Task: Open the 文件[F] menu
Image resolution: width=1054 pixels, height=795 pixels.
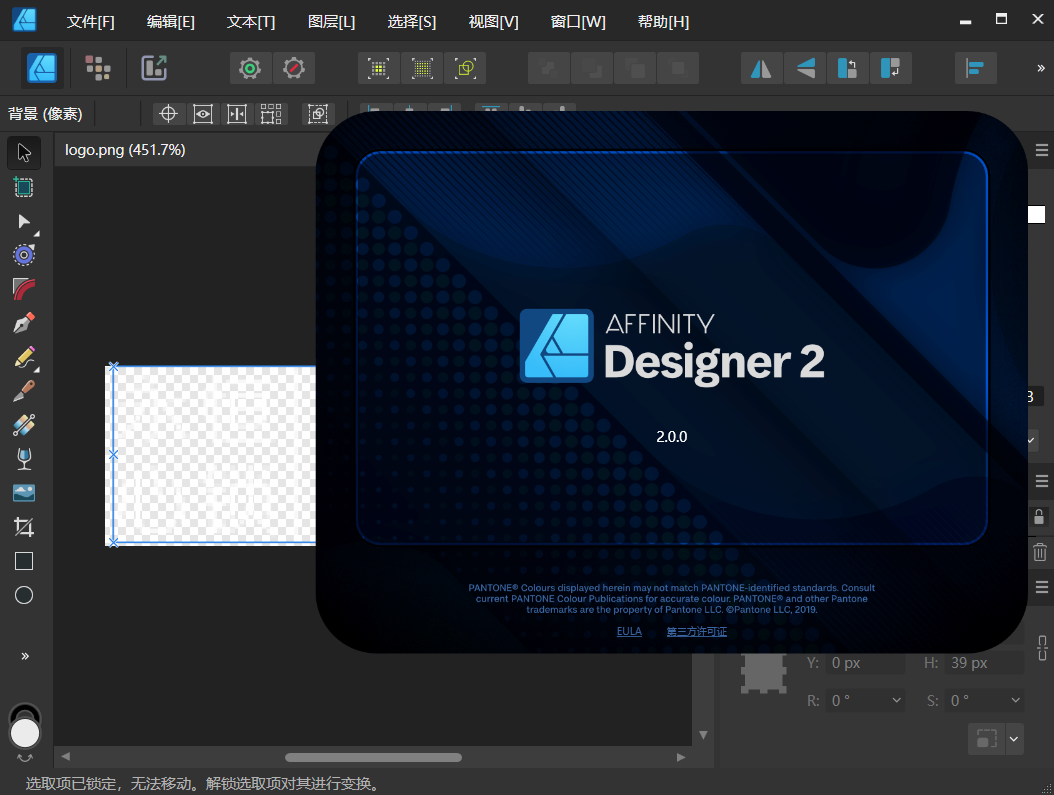Action: tap(91, 22)
